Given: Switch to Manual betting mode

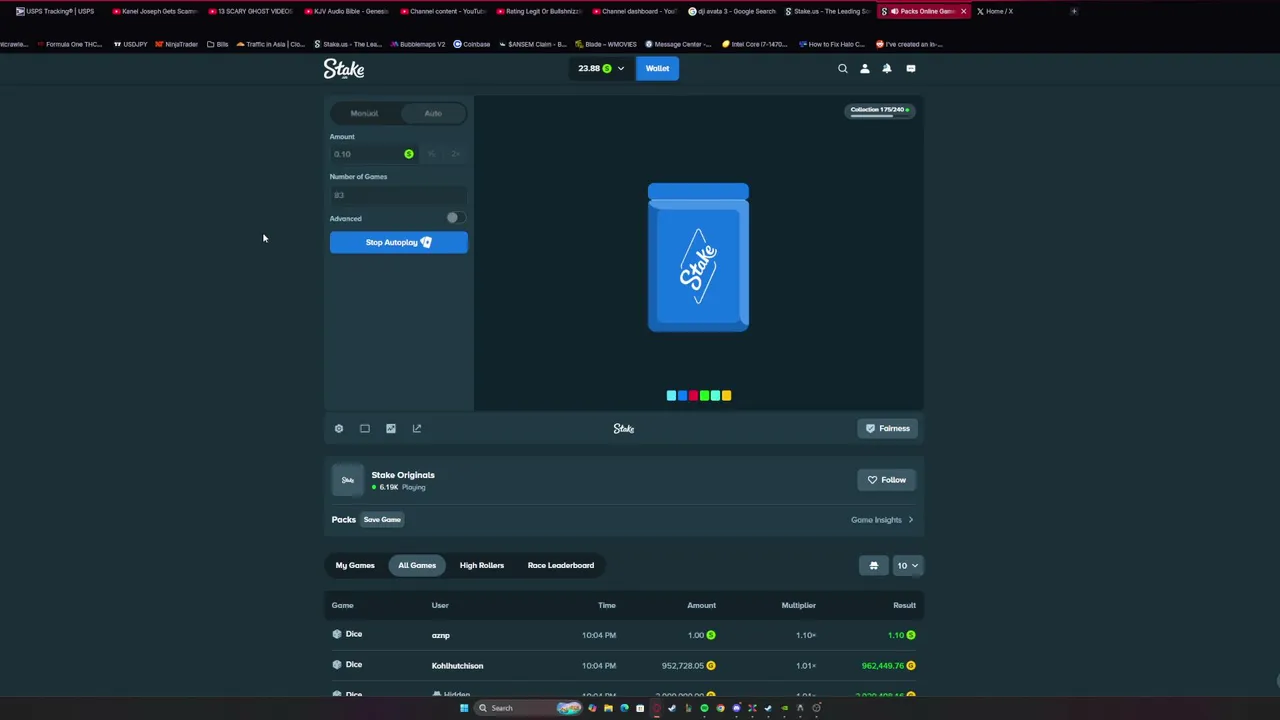Looking at the screenshot, I should [x=364, y=114].
